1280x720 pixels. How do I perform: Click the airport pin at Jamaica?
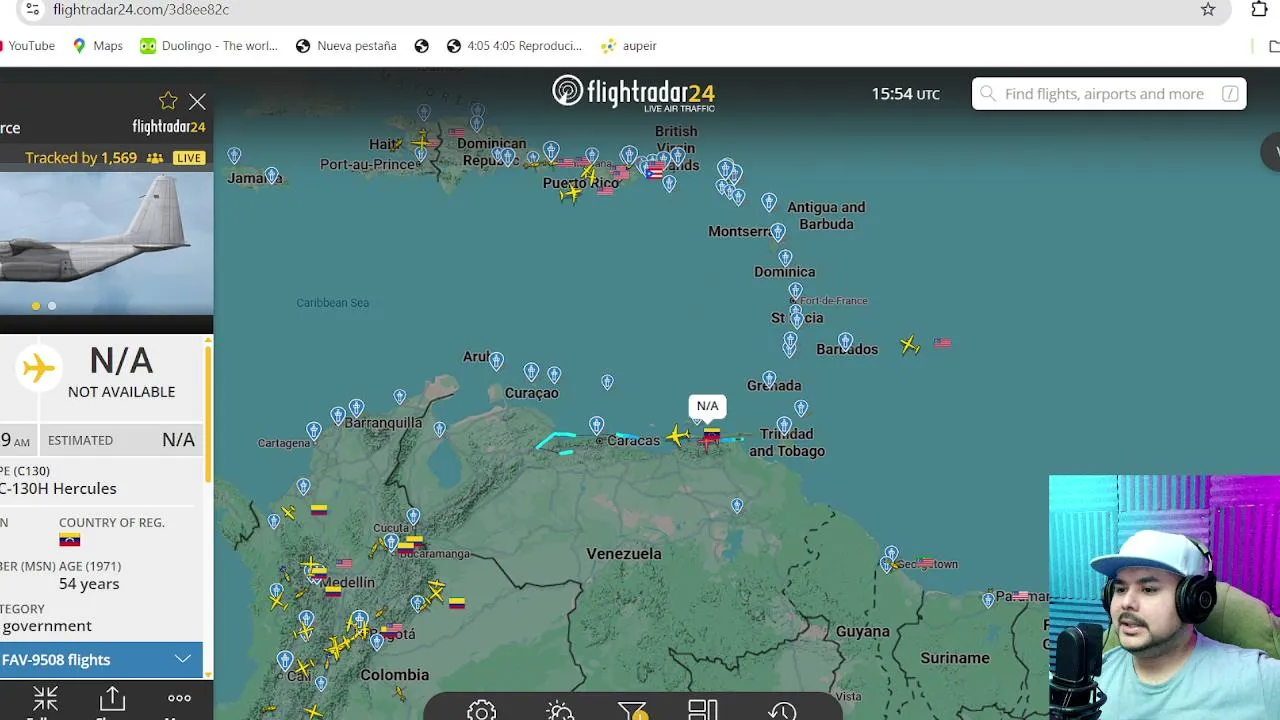pos(272,176)
